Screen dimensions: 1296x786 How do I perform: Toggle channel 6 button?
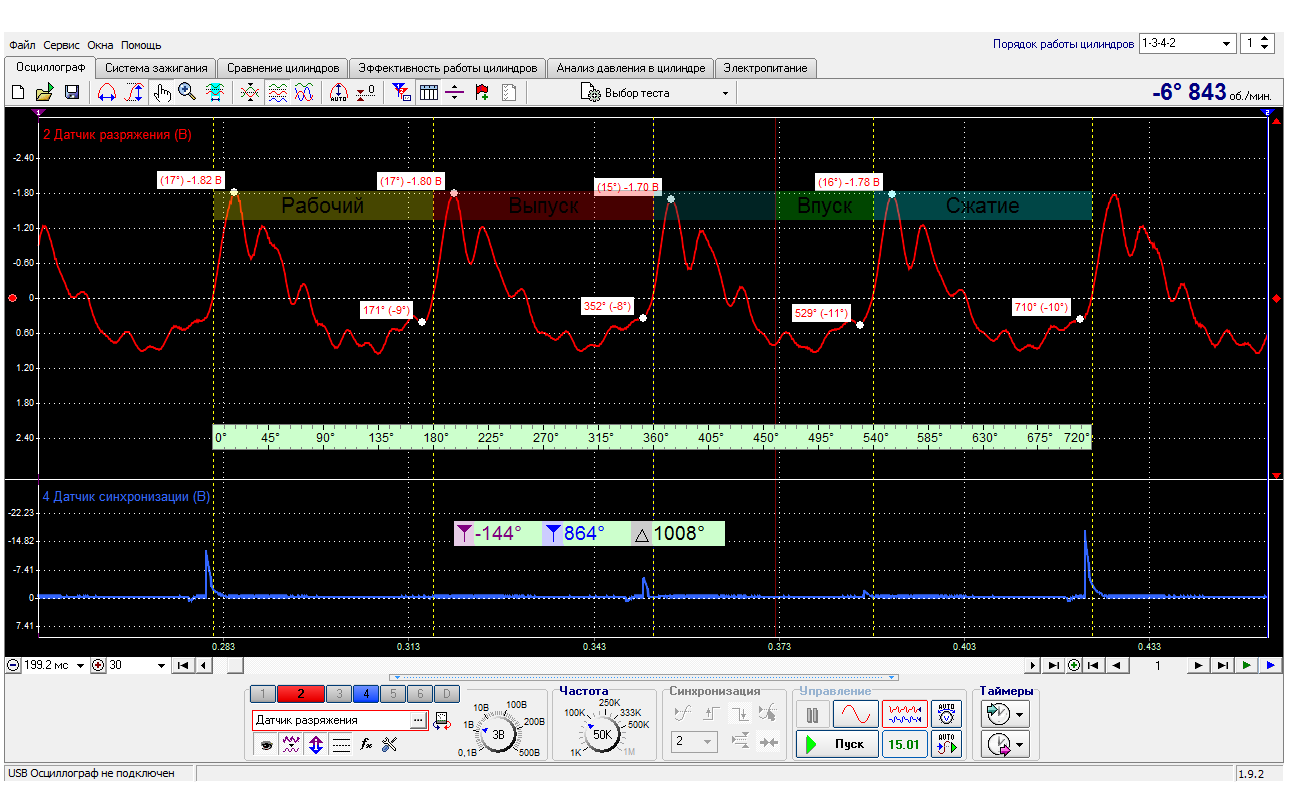(x=418, y=693)
